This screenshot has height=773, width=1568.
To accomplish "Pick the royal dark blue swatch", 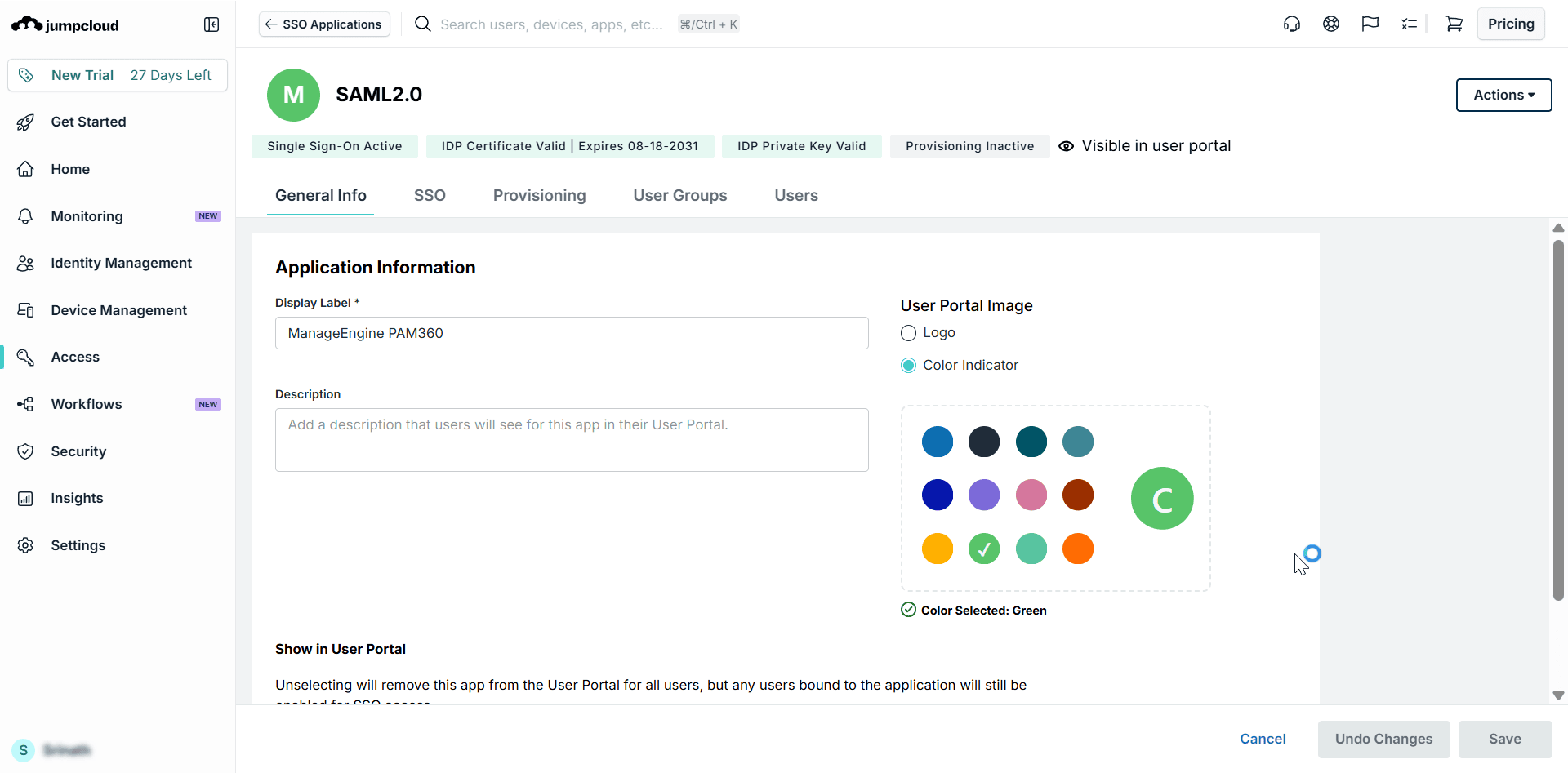I will (938, 495).
